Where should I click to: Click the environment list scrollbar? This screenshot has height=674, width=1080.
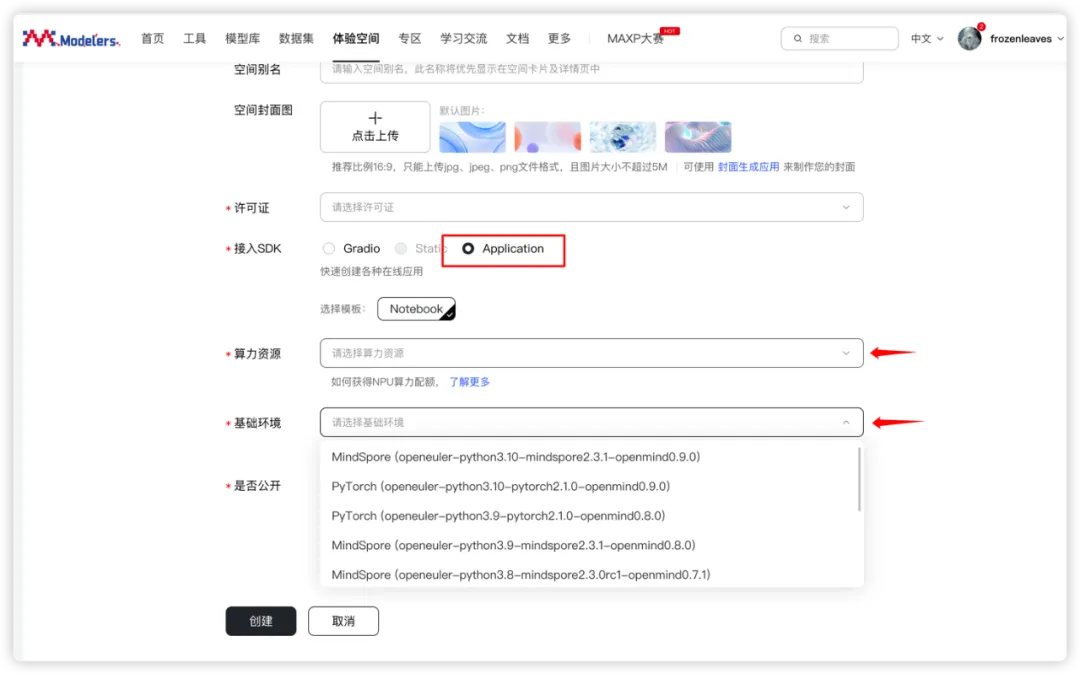tap(859, 480)
